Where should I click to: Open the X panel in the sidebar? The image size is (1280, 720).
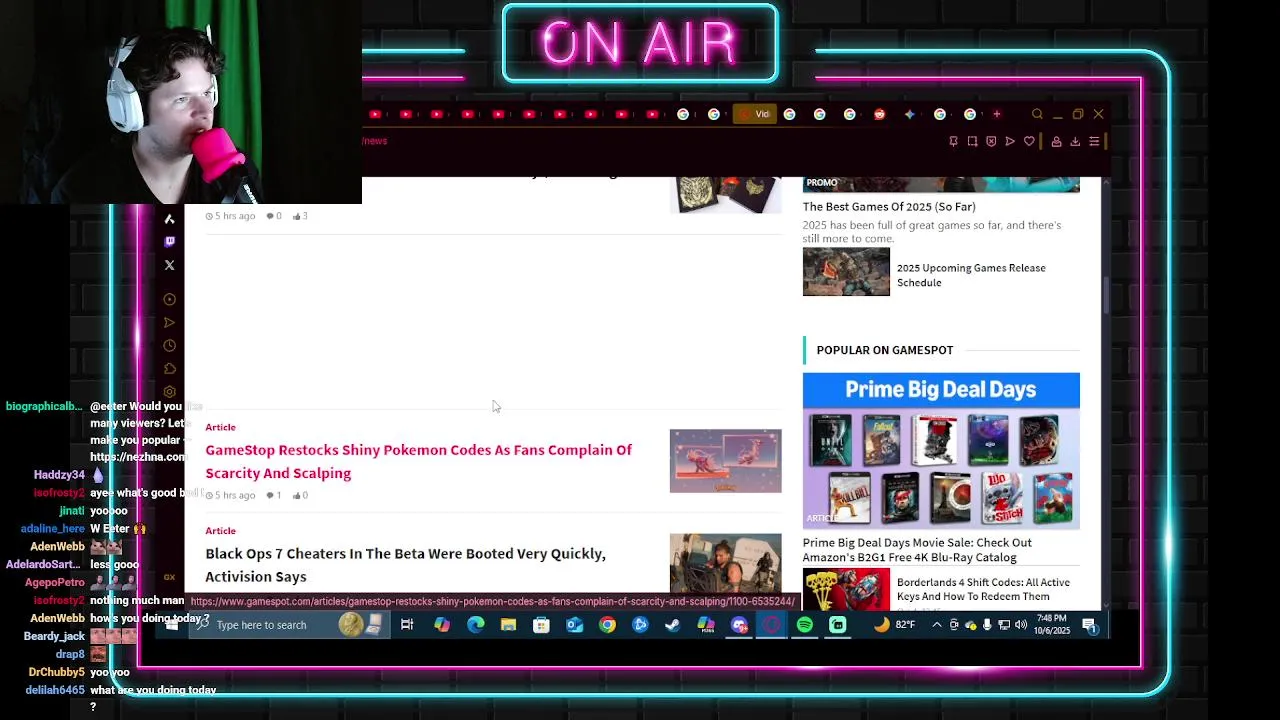(169, 265)
